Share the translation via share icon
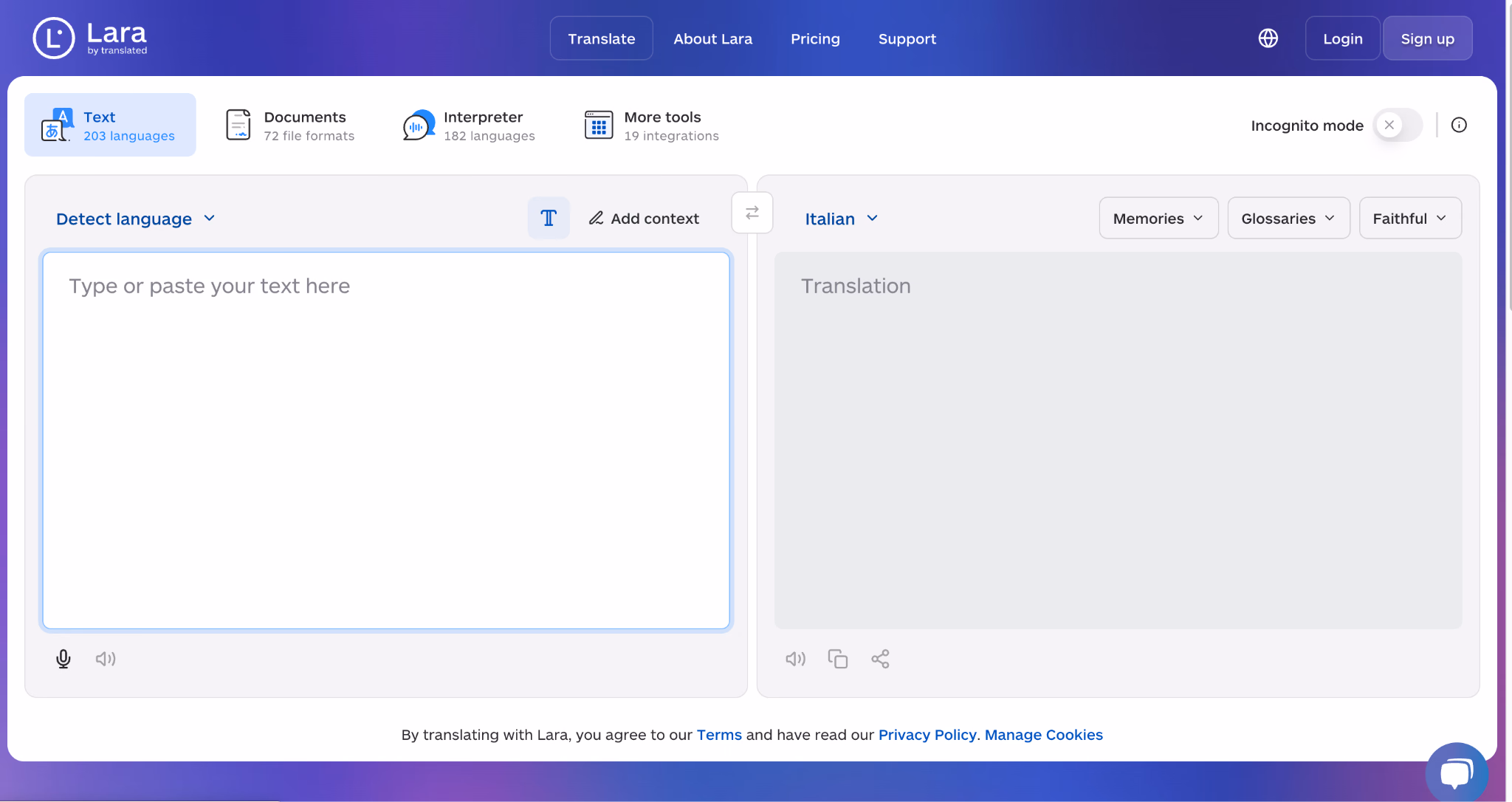Viewport: 1512px width, 802px height. pyautogui.click(x=880, y=659)
